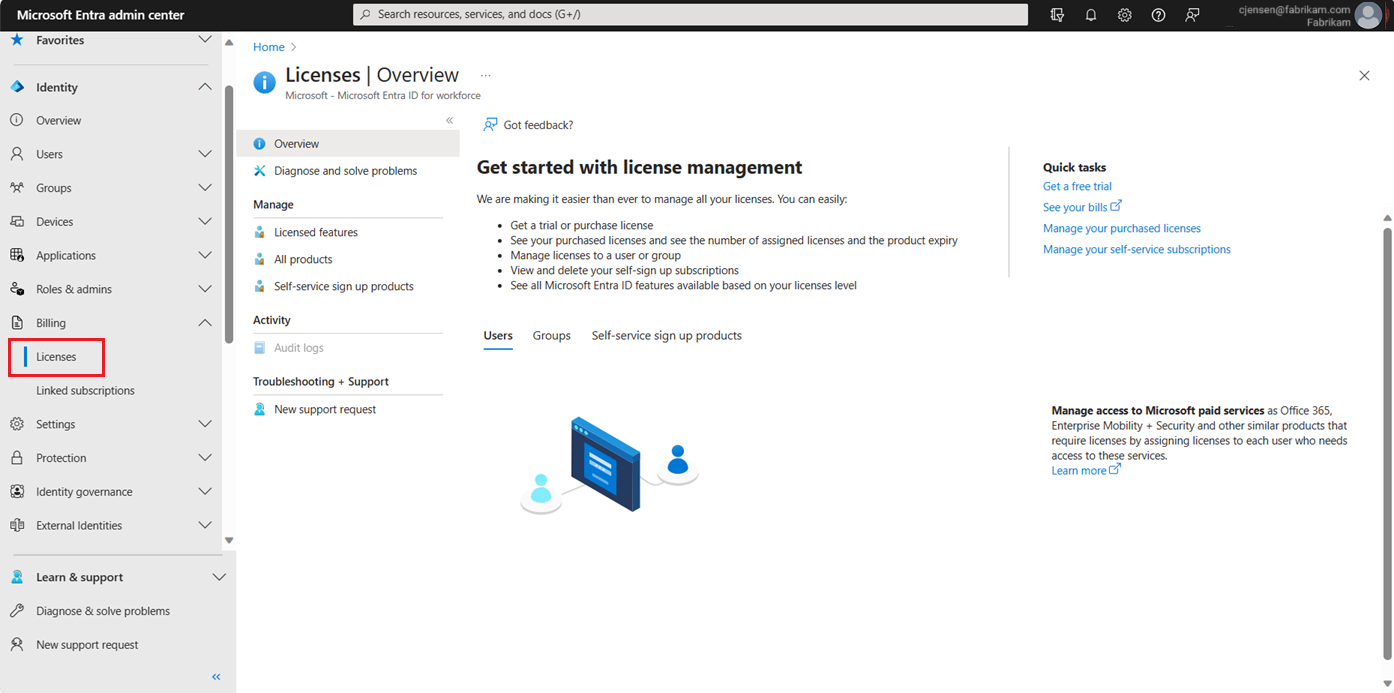
Task: Open the See your bills link
Action: tap(1082, 207)
